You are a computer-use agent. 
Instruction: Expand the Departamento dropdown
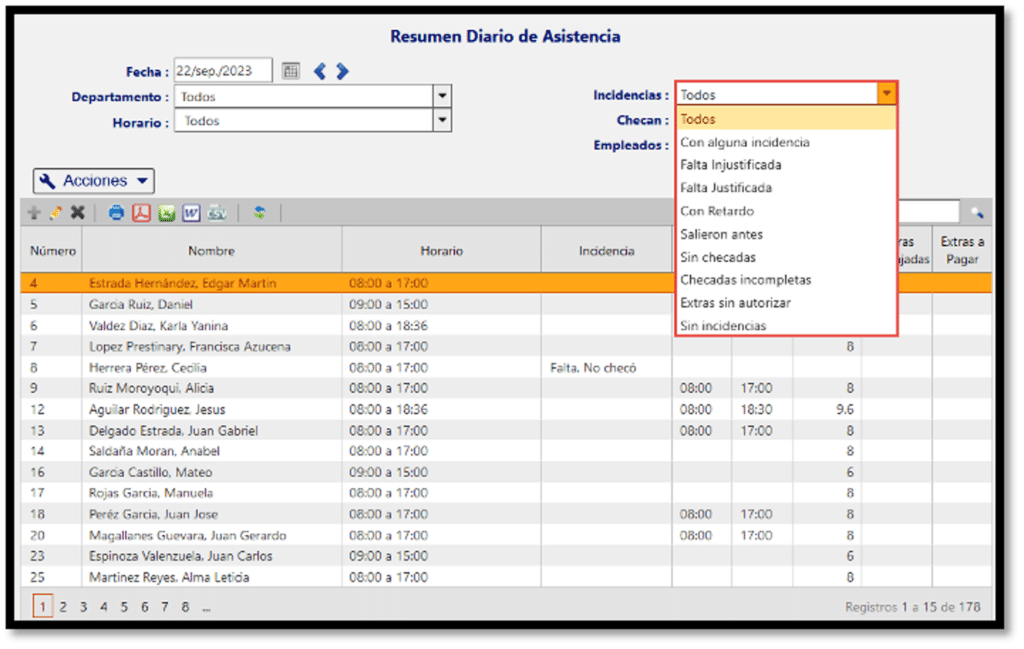coord(442,97)
